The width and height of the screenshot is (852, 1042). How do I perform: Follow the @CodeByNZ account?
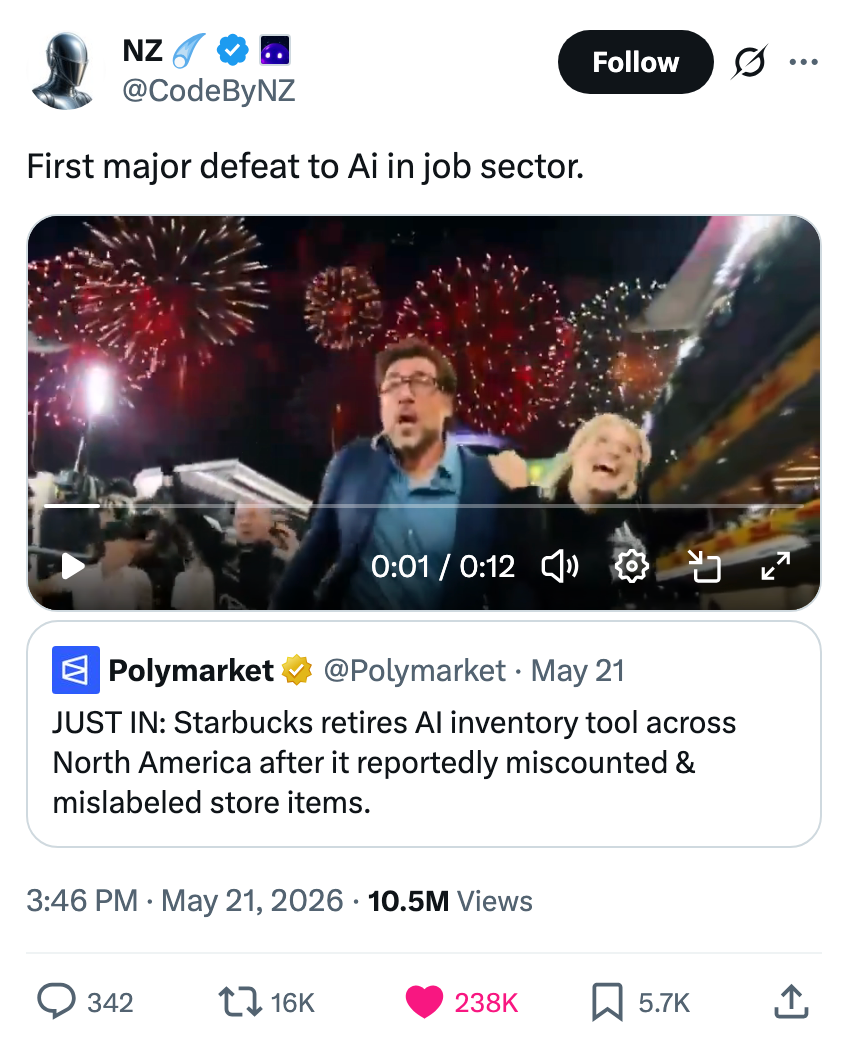point(635,62)
